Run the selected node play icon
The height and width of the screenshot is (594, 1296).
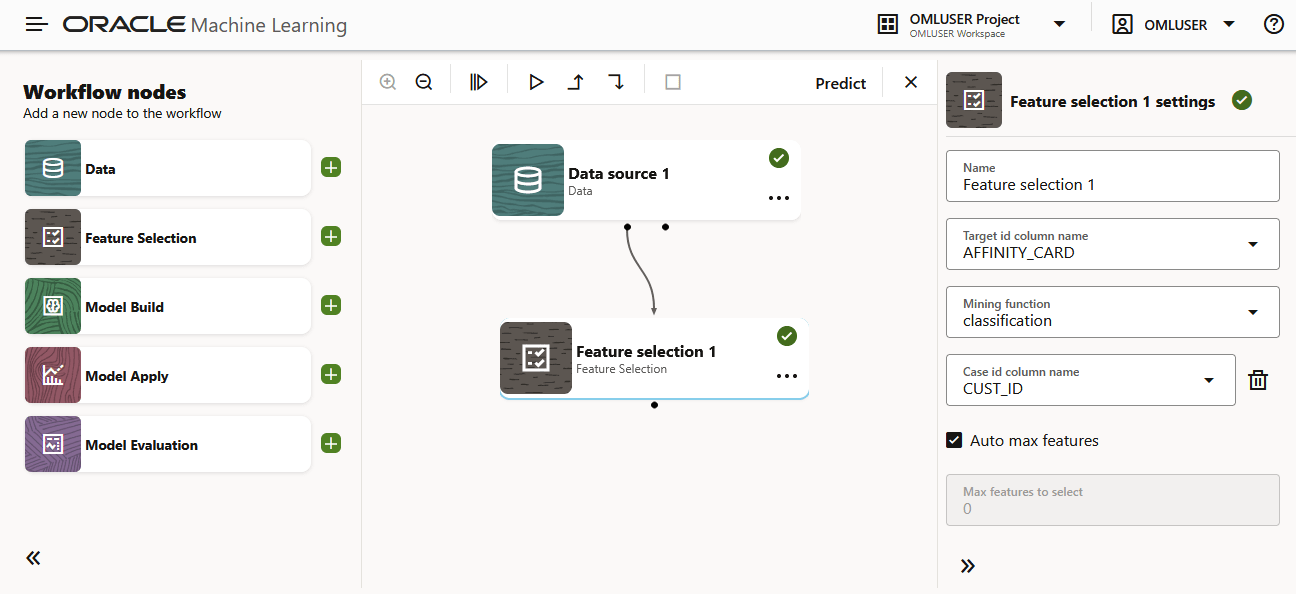pos(537,82)
